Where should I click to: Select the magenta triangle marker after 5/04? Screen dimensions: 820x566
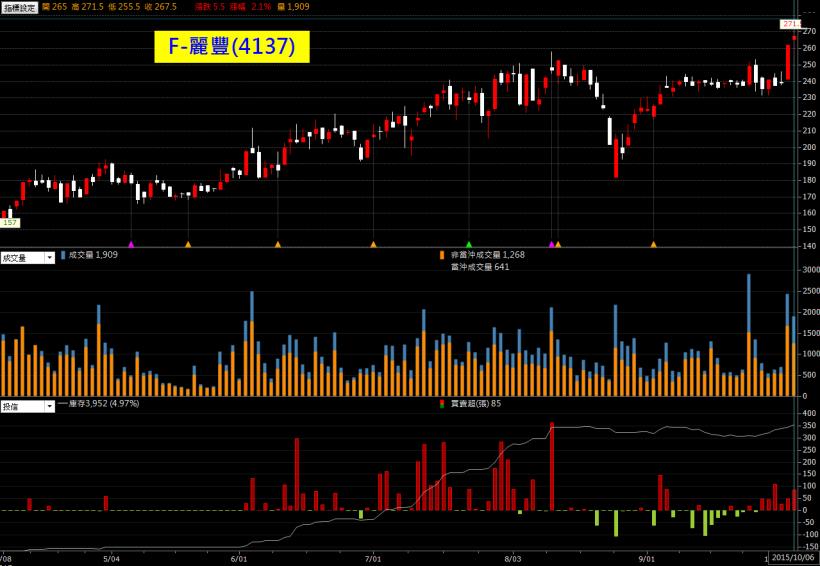131,244
